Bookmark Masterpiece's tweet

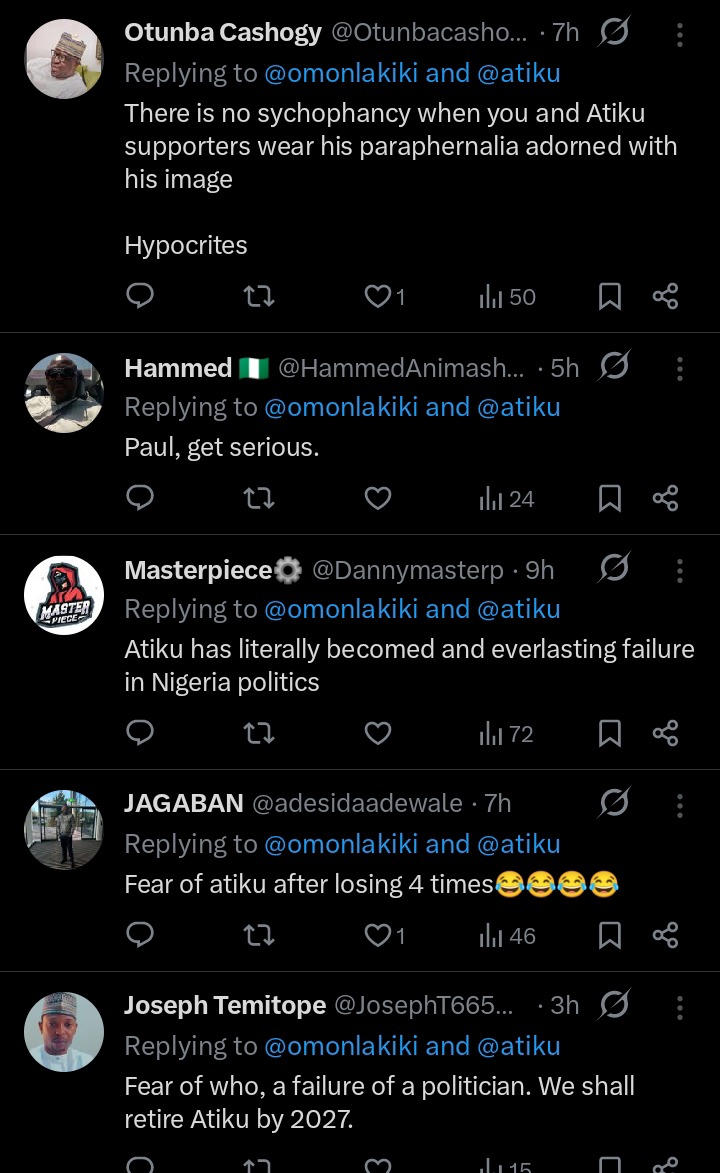click(609, 734)
